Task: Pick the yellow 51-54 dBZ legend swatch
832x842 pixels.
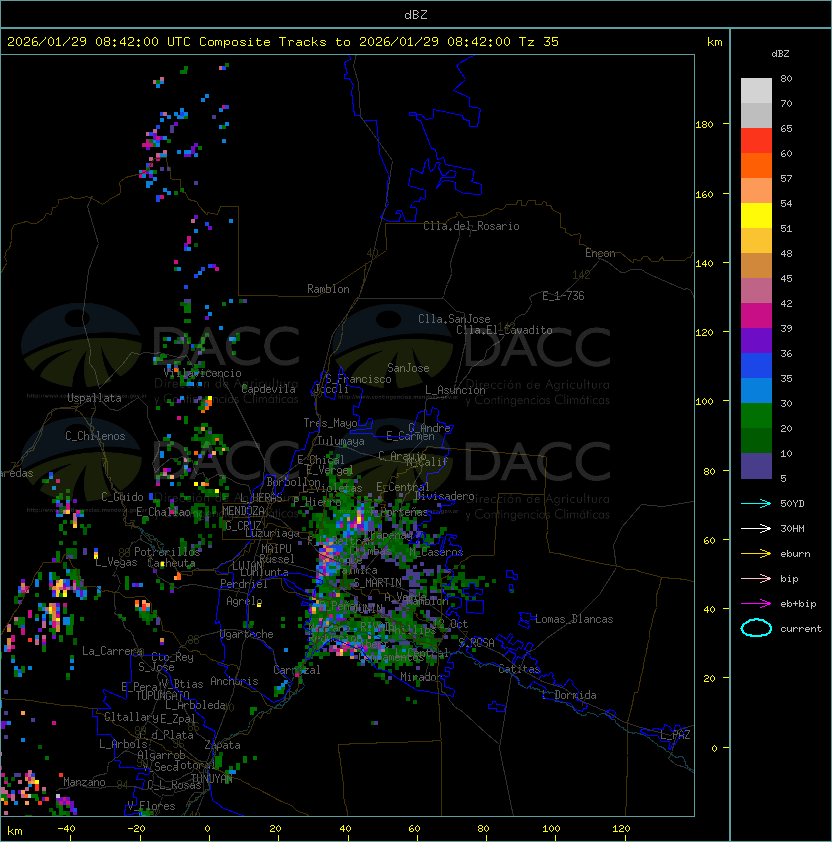Action: [x=756, y=216]
